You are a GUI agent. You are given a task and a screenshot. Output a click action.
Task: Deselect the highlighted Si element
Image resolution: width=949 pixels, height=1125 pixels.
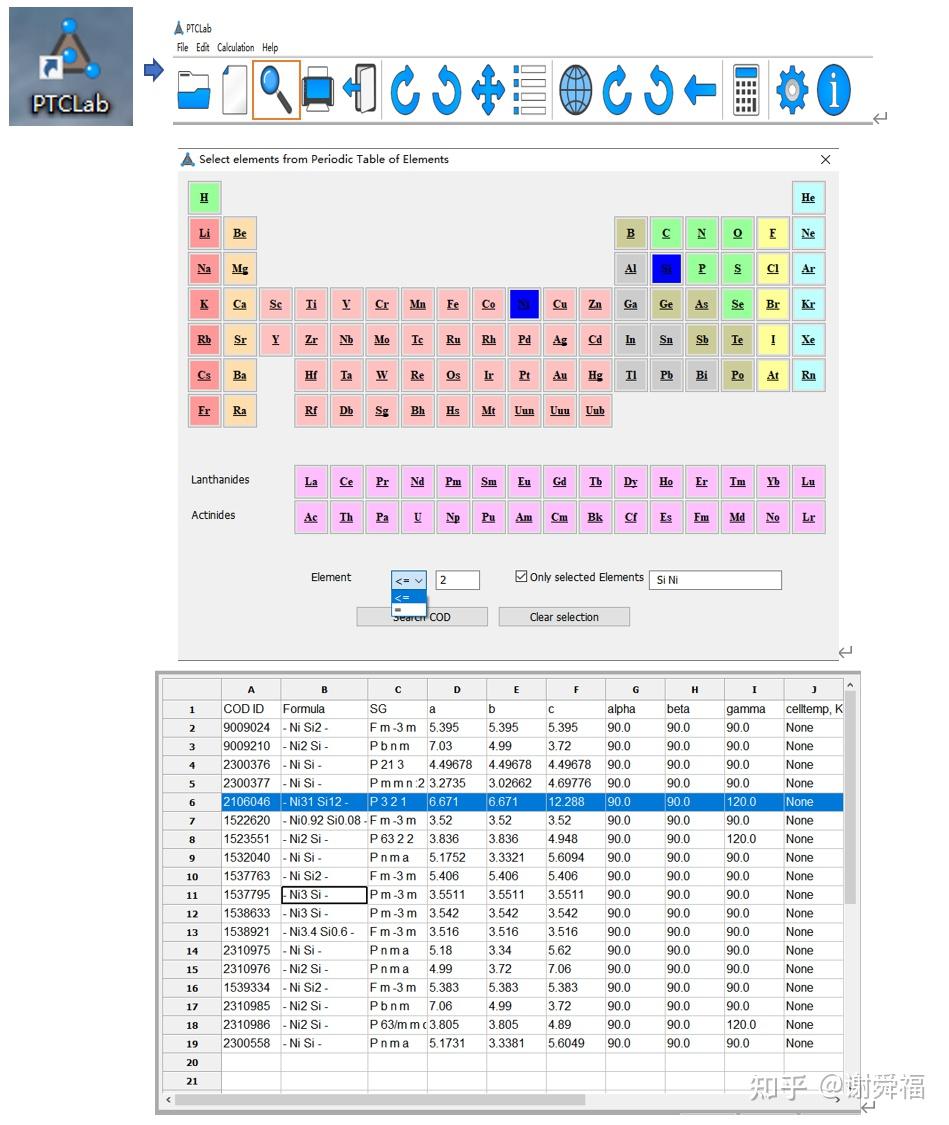click(666, 269)
